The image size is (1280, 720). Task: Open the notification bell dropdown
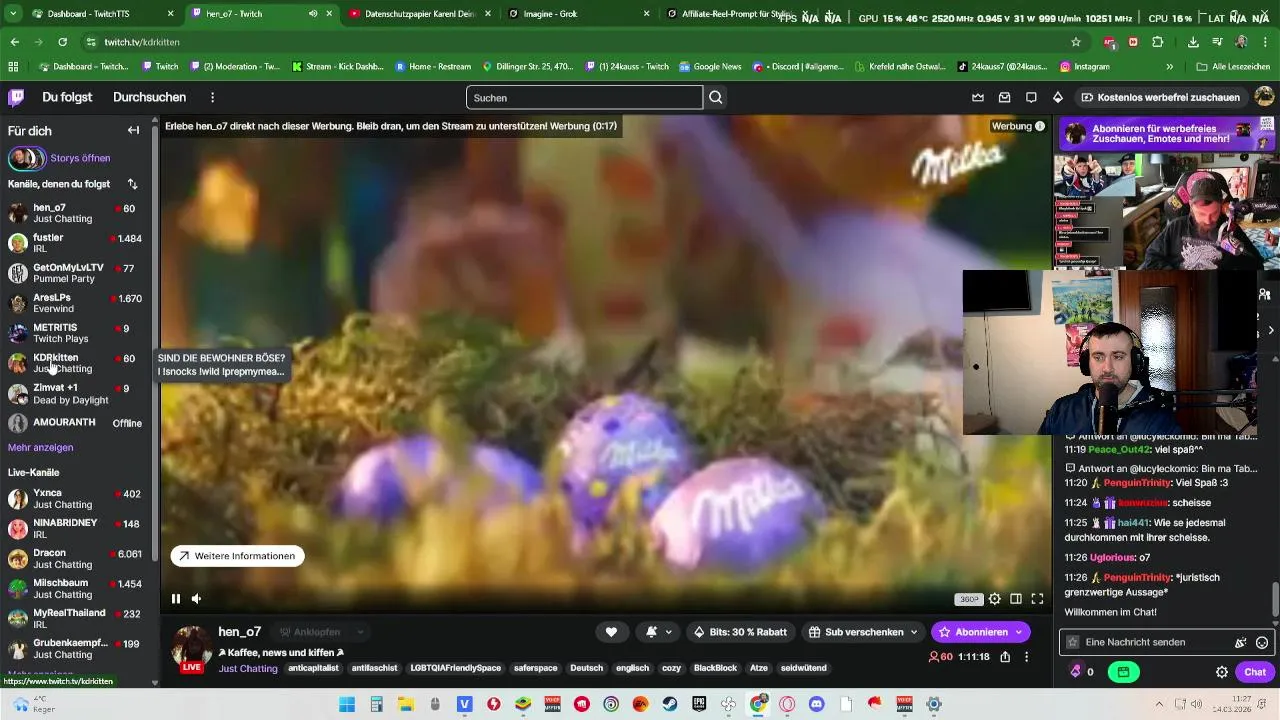657,632
